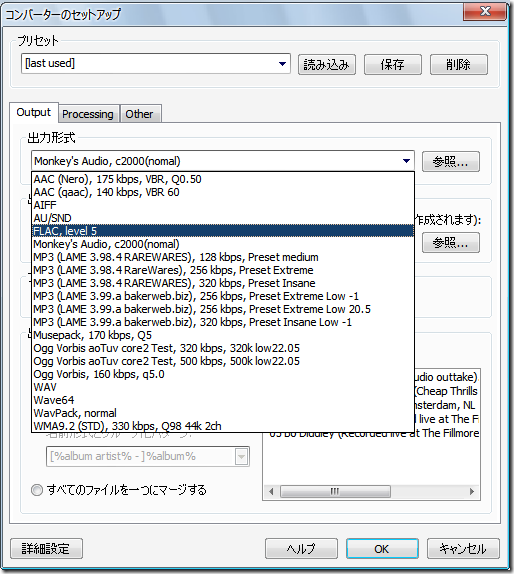Collapse the output format combo box arrow
This screenshot has height=574, width=514.
coord(406,161)
